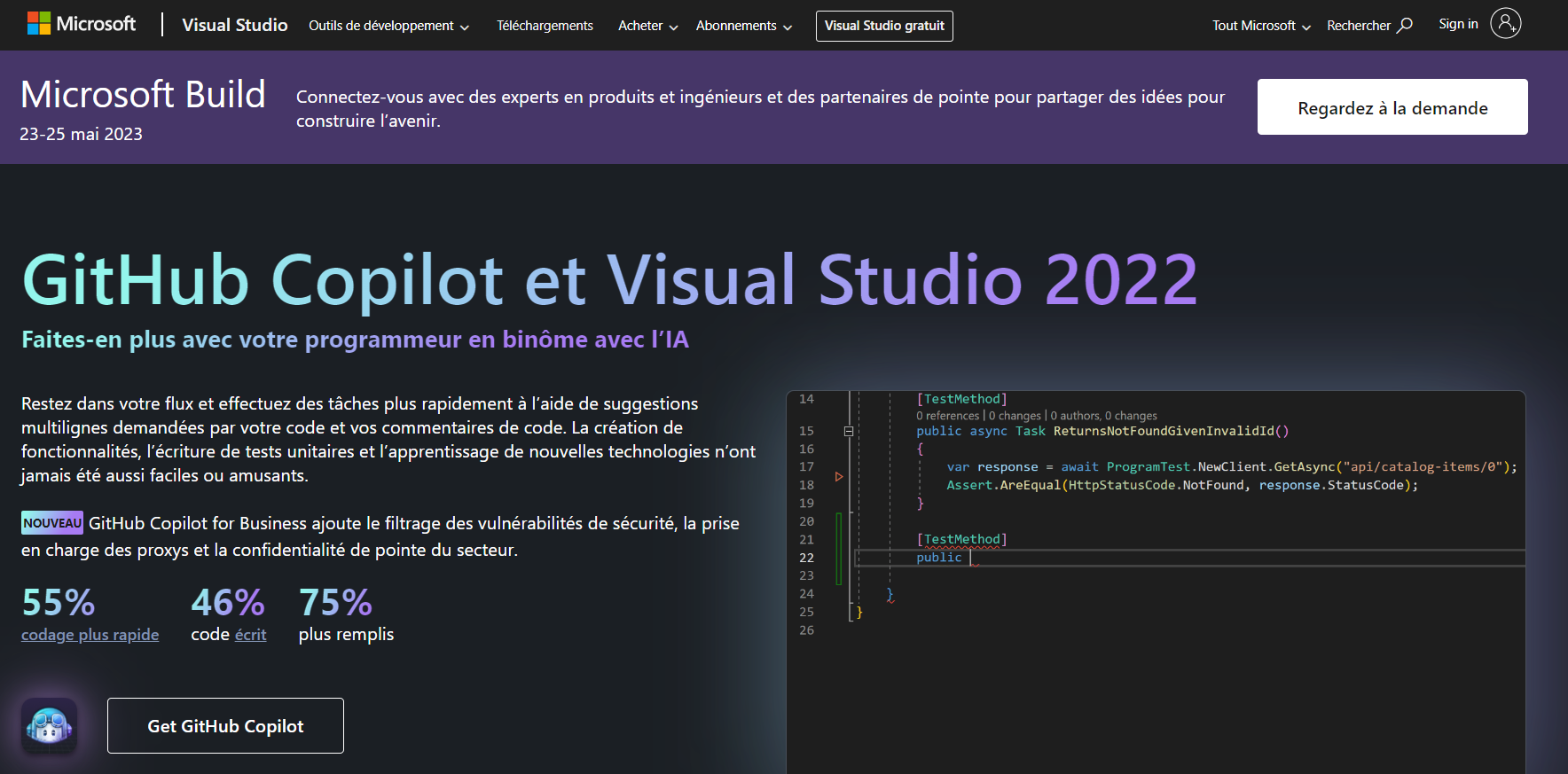Expand the Acheter dropdown

point(648,26)
